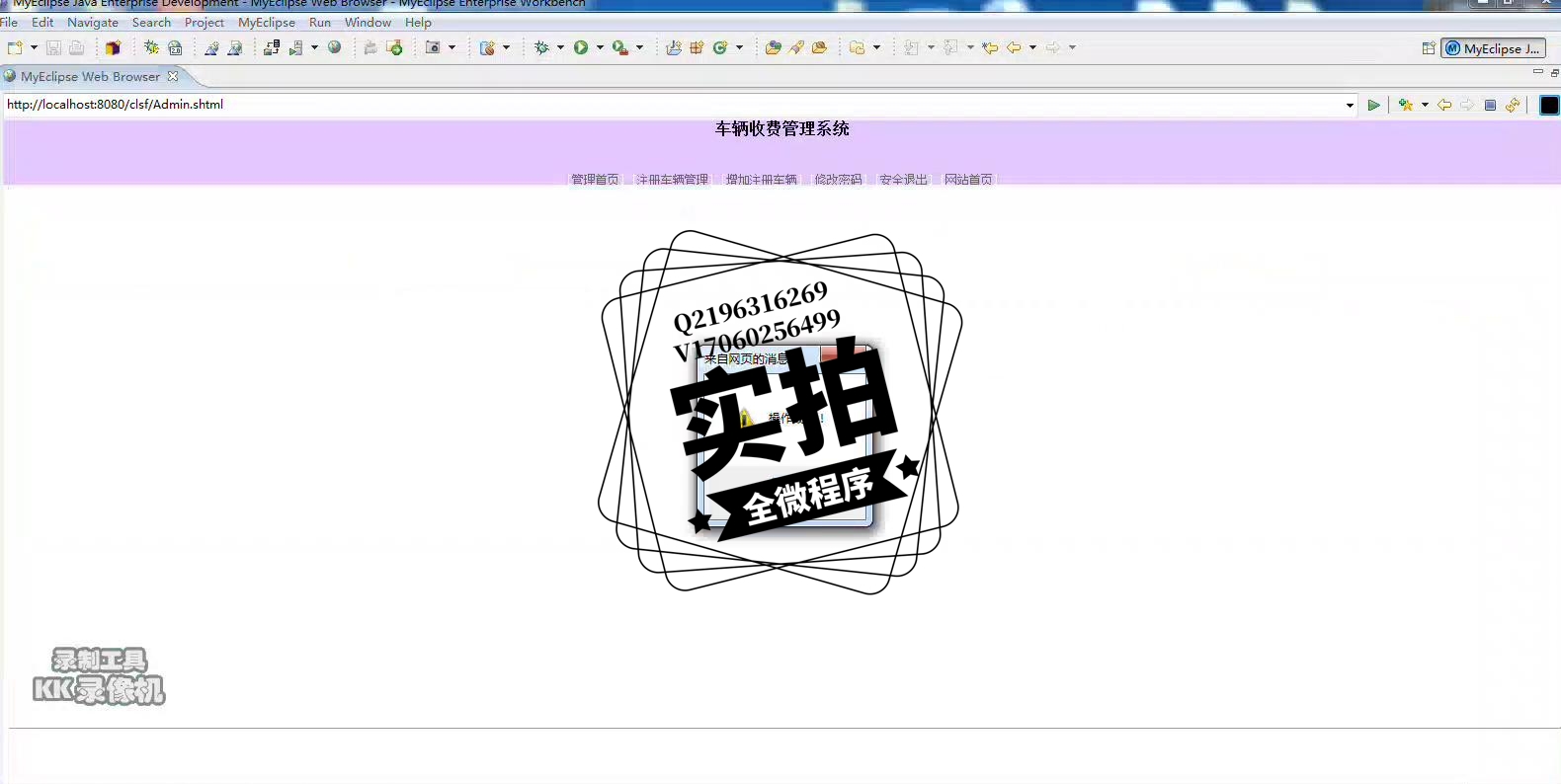Click the camera snapshot icon

[433, 47]
